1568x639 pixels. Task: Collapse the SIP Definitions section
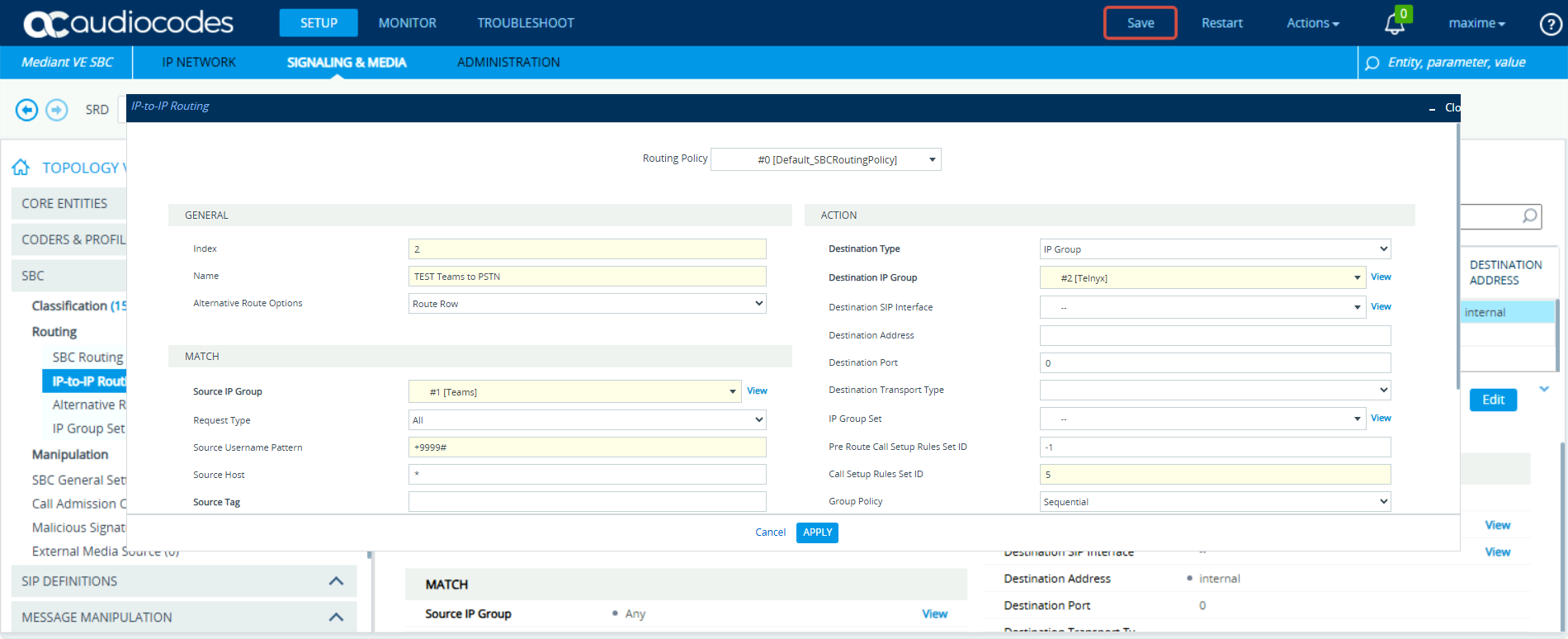point(336,581)
